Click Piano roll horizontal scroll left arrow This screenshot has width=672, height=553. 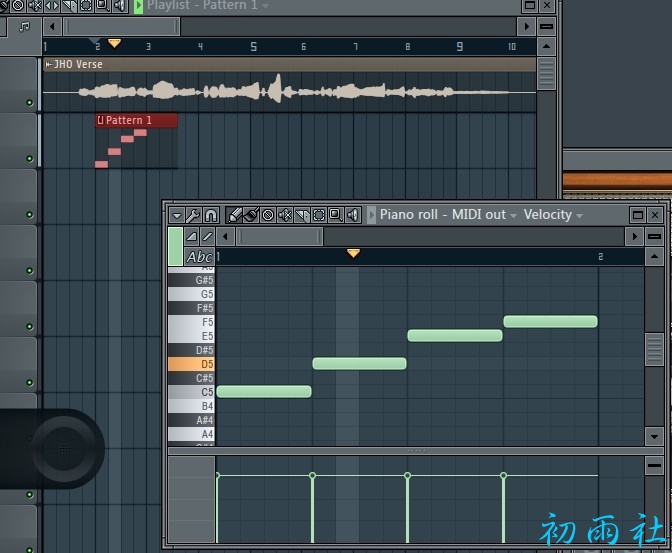point(225,237)
